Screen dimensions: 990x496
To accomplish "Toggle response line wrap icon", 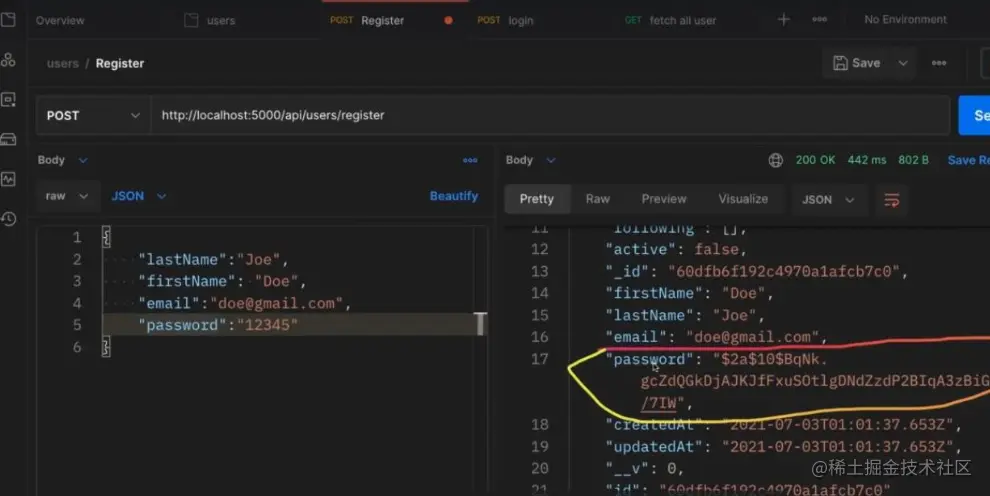I will click(892, 200).
